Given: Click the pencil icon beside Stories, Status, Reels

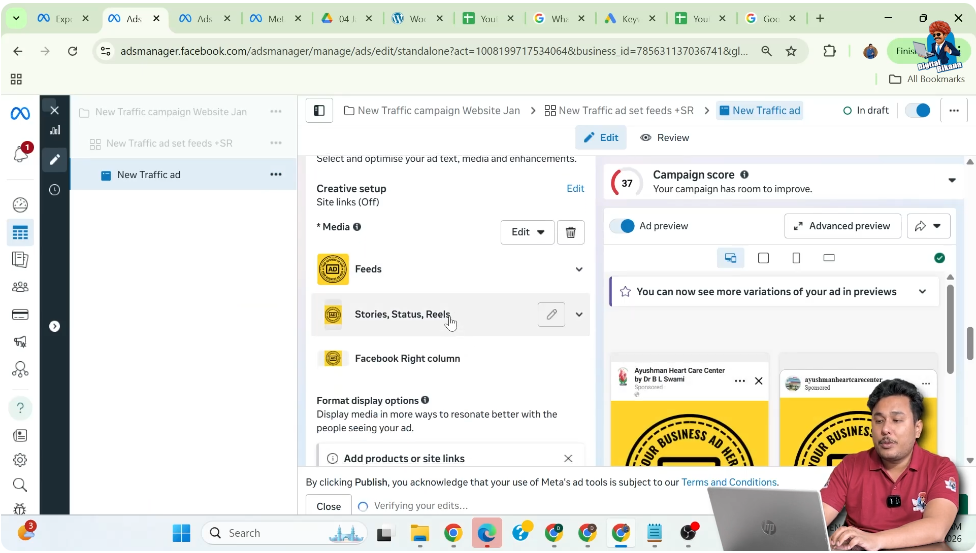Looking at the screenshot, I should (551, 314).
